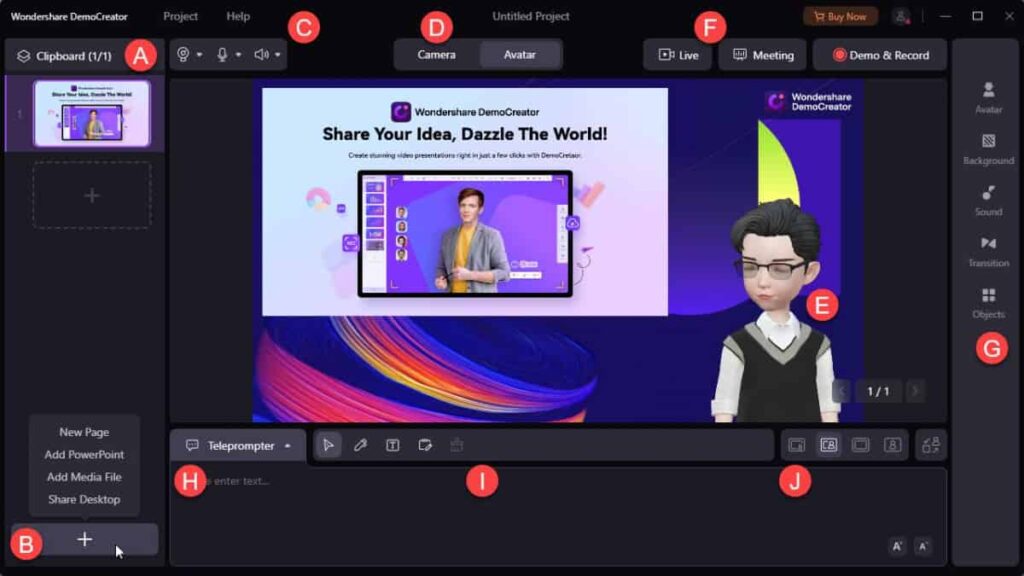Increase teleprompter font size
Screen dimensions: 1024x576
(x=897, y=546)
